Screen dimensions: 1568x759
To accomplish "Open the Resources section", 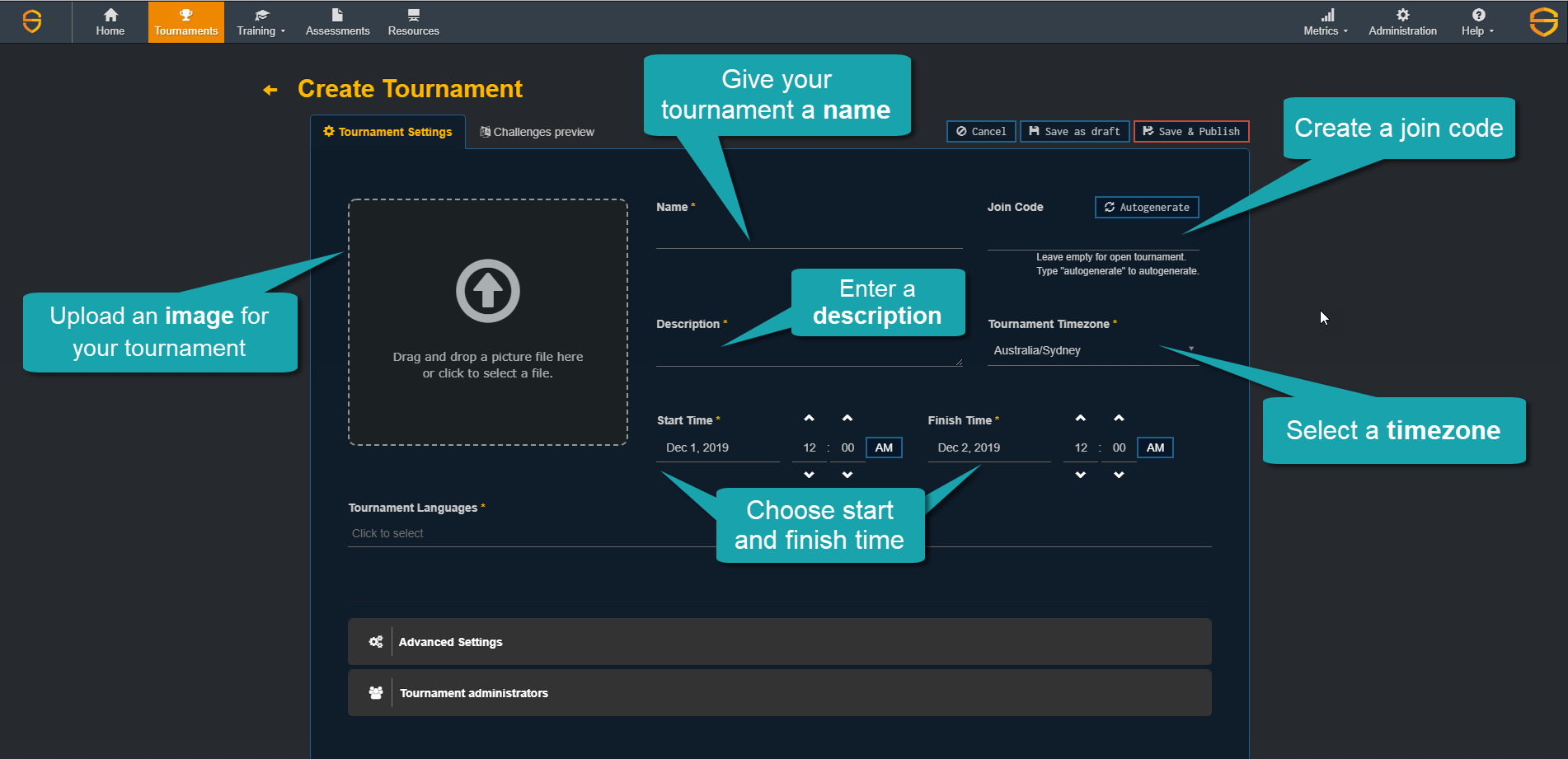I will (413, 21).
